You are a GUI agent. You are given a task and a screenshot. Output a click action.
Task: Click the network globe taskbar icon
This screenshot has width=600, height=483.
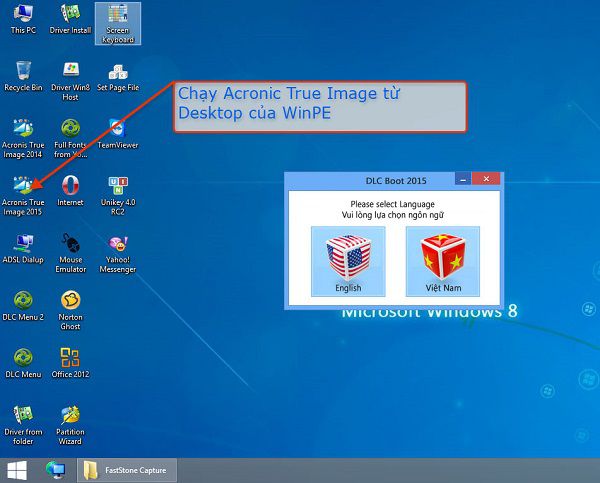click(x=55, y=470)
